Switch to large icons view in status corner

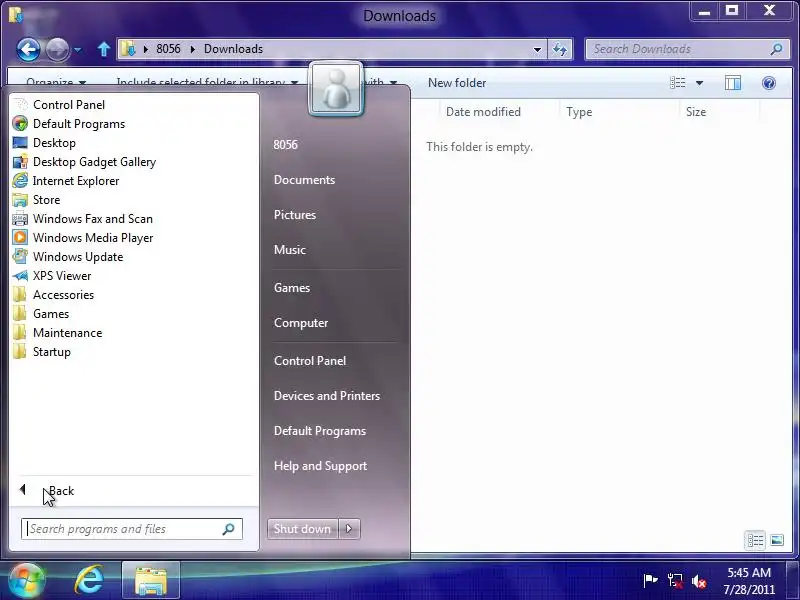[x=777, y=540]
